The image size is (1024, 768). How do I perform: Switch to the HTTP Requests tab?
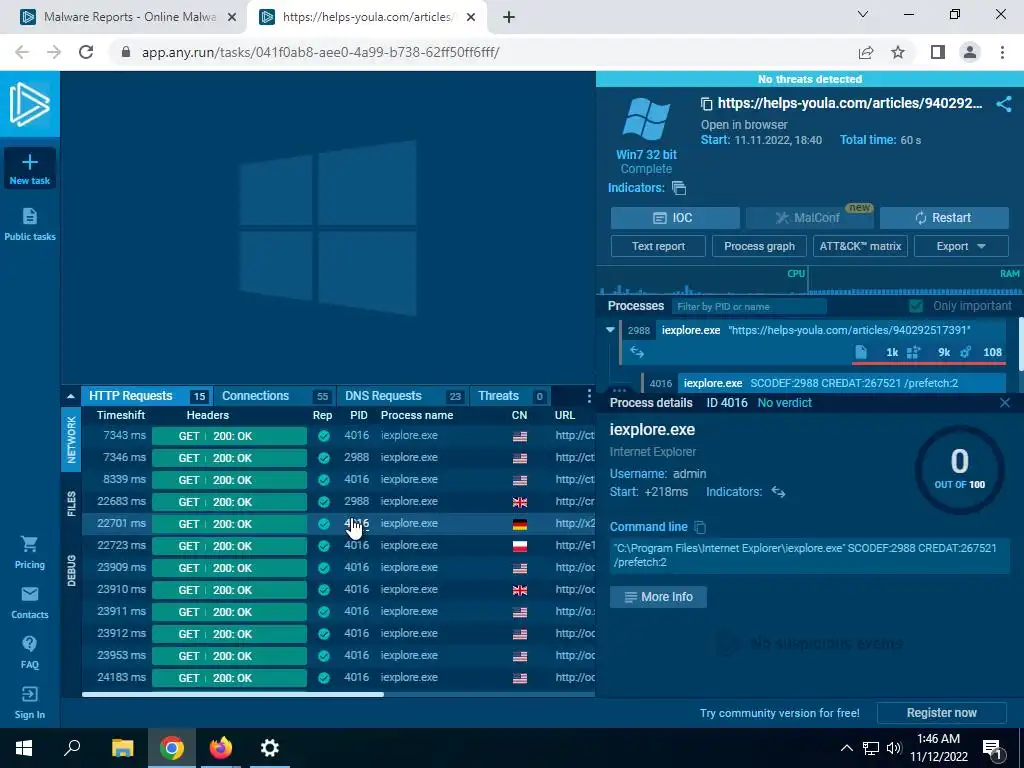click(x=146, y=396)
